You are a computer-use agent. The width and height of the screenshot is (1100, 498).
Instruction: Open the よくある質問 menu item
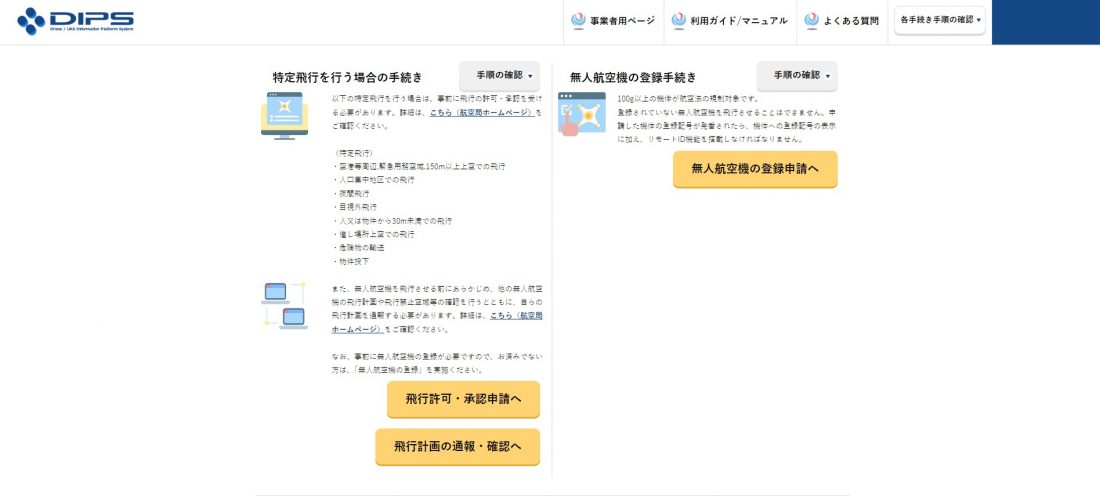coord(842,21)
